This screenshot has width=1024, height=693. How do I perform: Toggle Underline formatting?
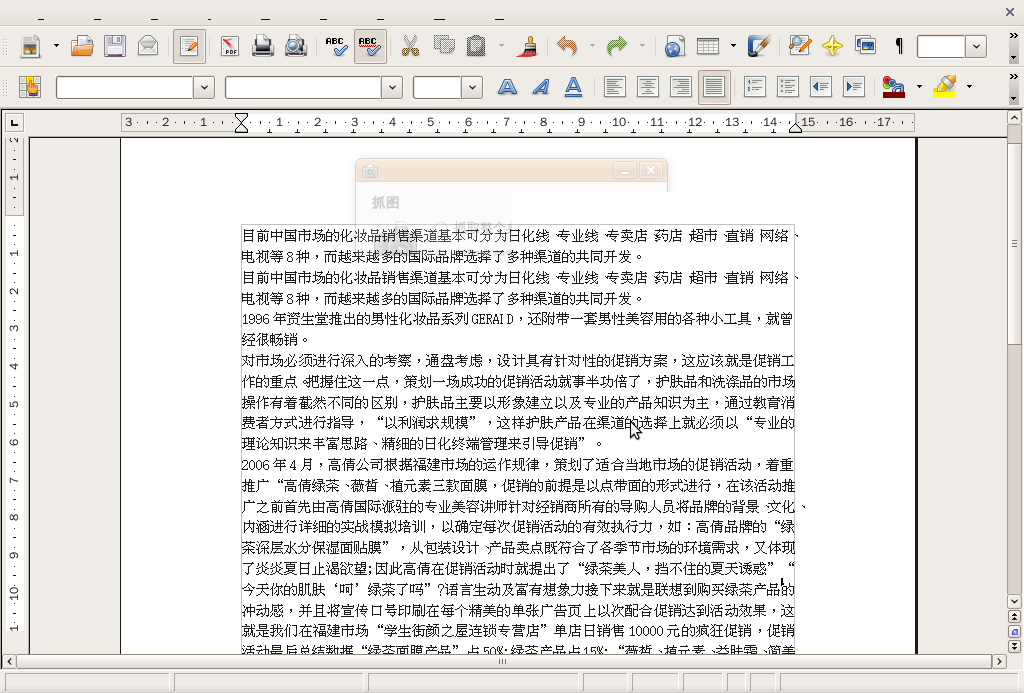point(573,87)
